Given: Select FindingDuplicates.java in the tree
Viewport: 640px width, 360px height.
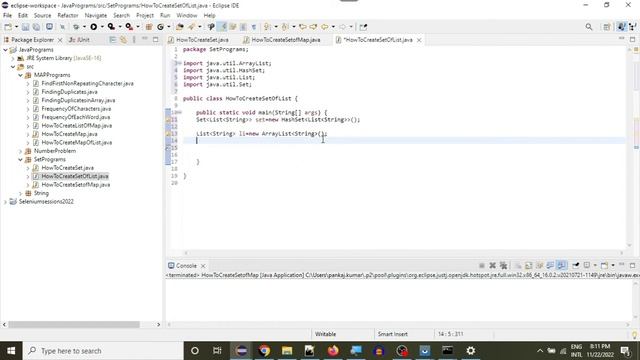Looking at the screenshot, I should tap(69, 92).
